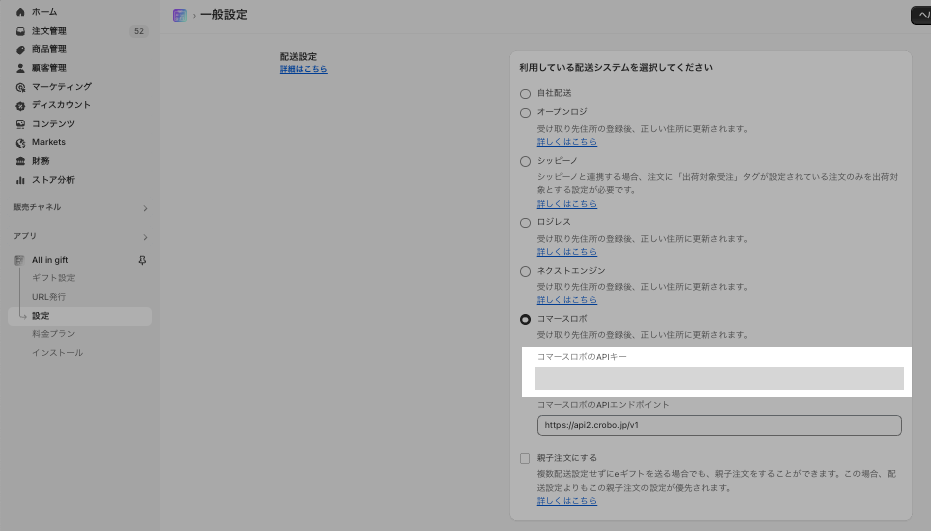Image resolution: width=931 pixels, height=531 pixels.
Task: Open ギフト設定 sub-item
Action: [x=53, y=278]
